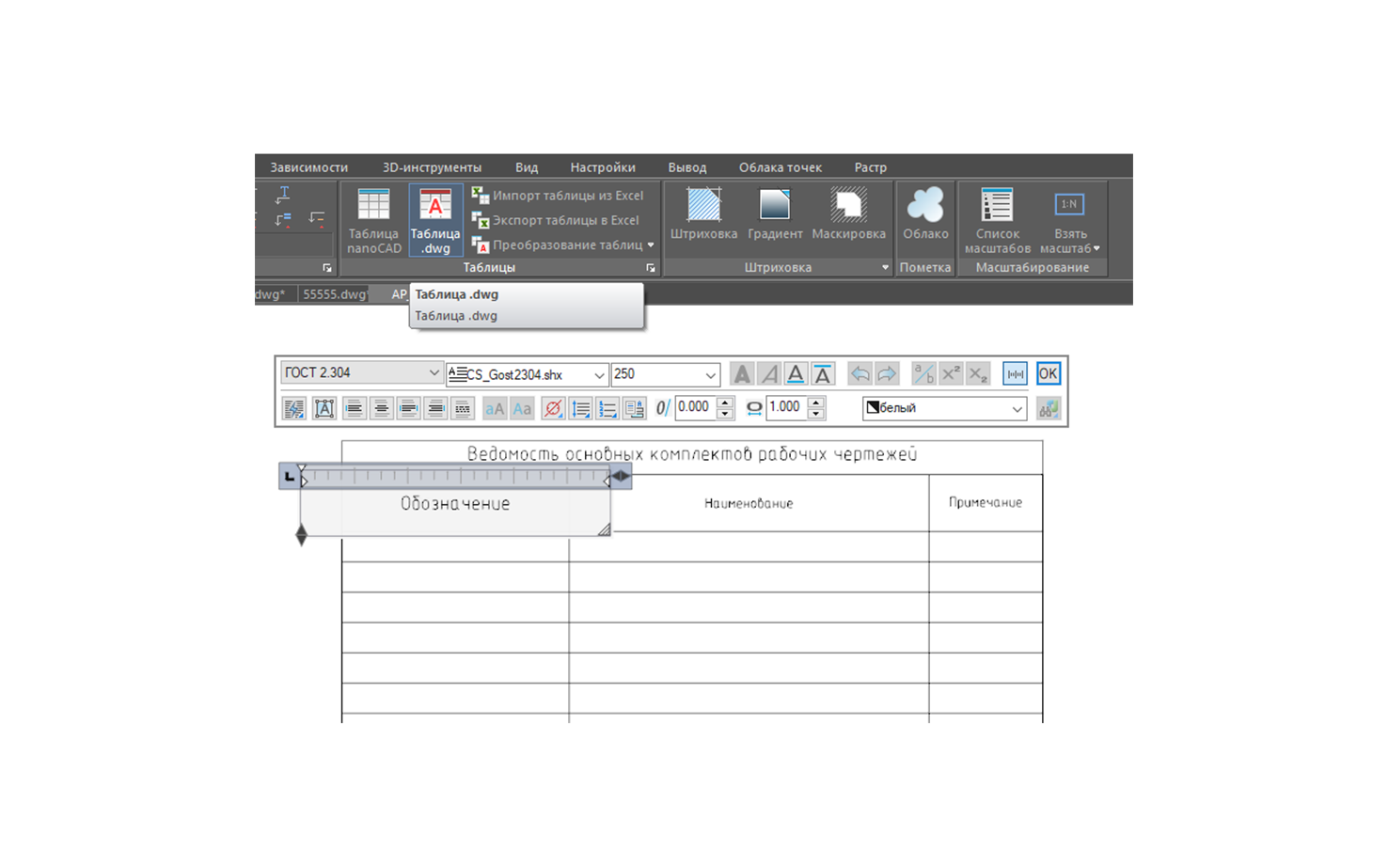Expand the Штриховка panel arrow

click(885, 268)
